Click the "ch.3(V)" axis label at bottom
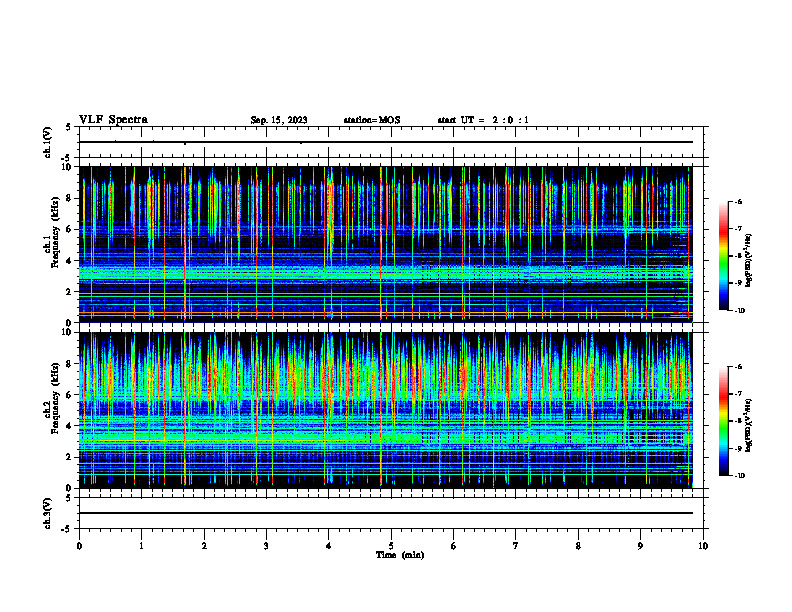Viewport: 792px width, 612px height. [47, 513]
